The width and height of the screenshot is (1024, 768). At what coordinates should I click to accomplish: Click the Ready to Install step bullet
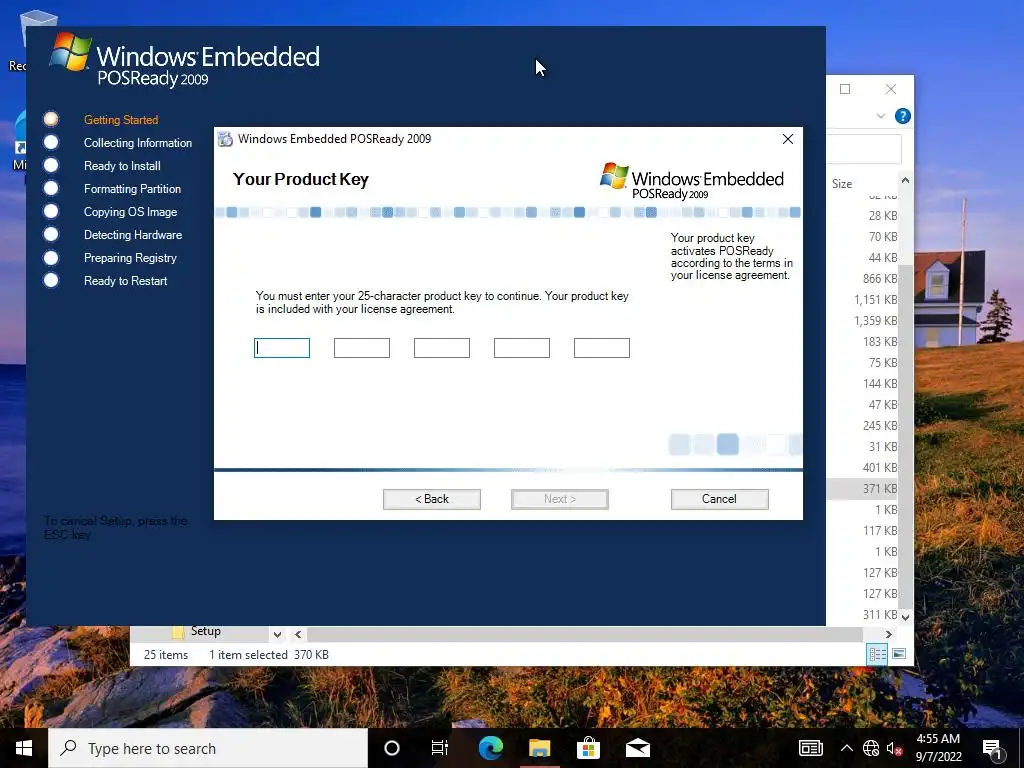pos(51,165)
